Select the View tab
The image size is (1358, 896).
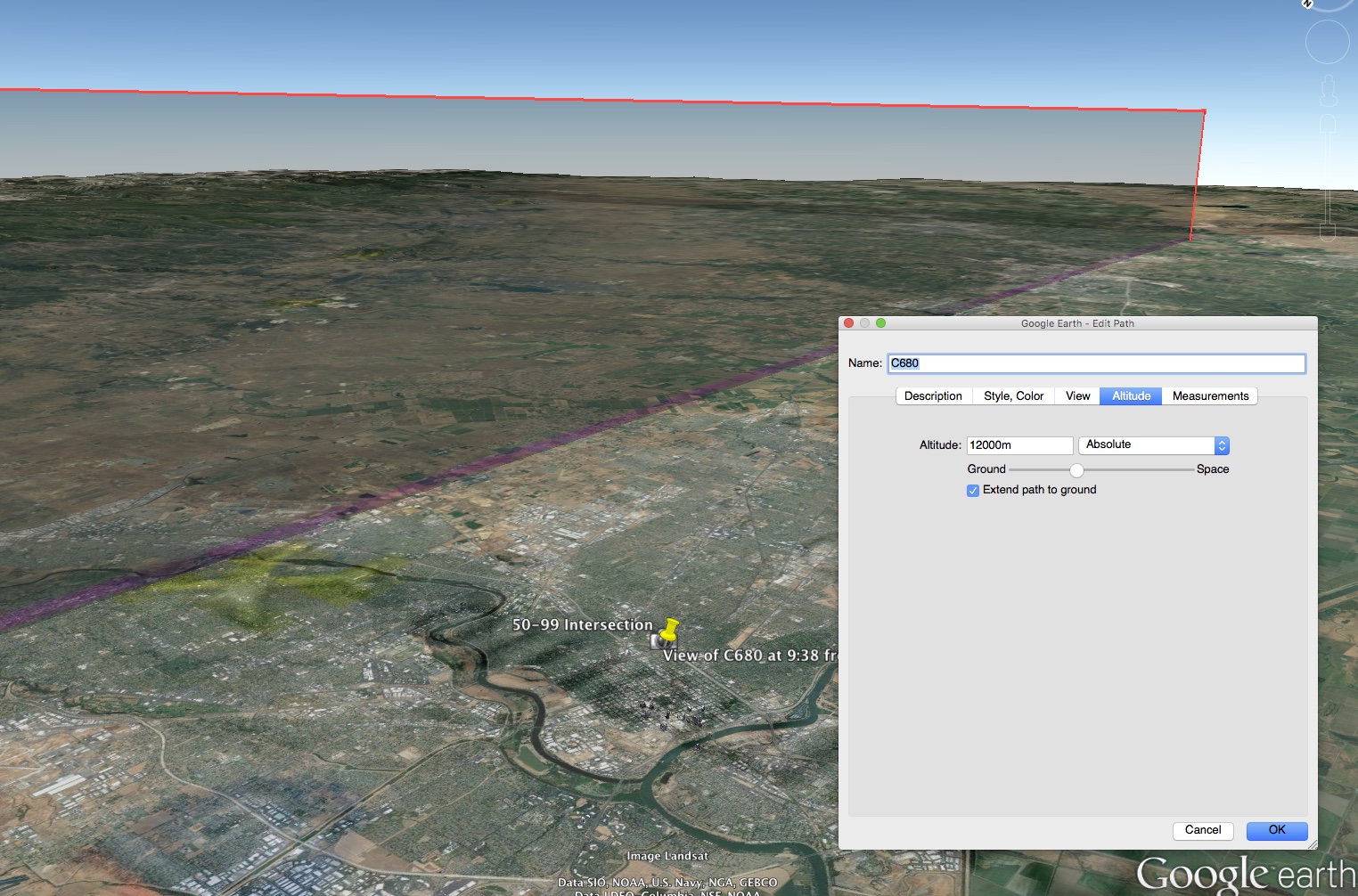1077,396
